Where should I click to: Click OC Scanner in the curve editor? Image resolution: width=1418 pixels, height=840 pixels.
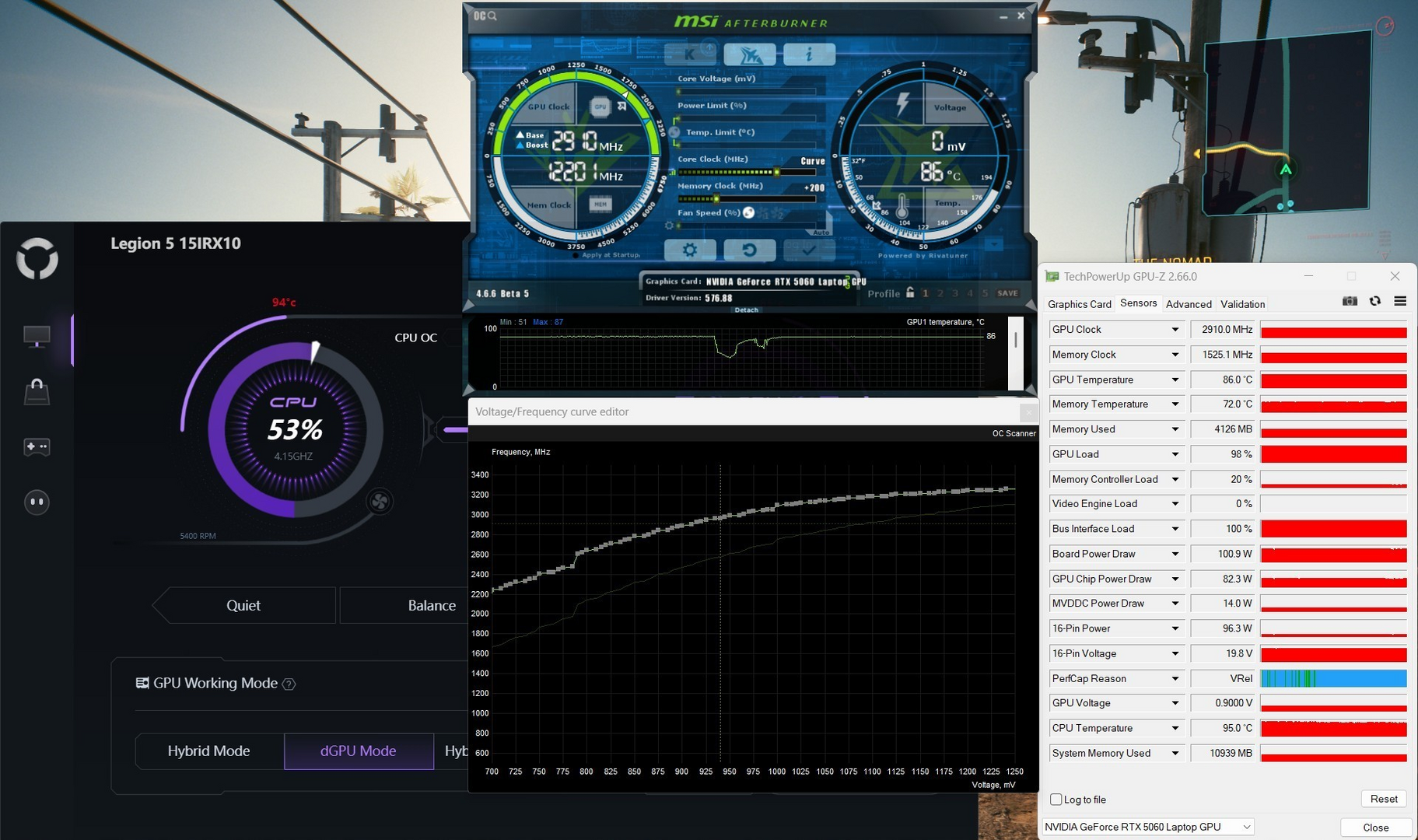coord(1014,433)
